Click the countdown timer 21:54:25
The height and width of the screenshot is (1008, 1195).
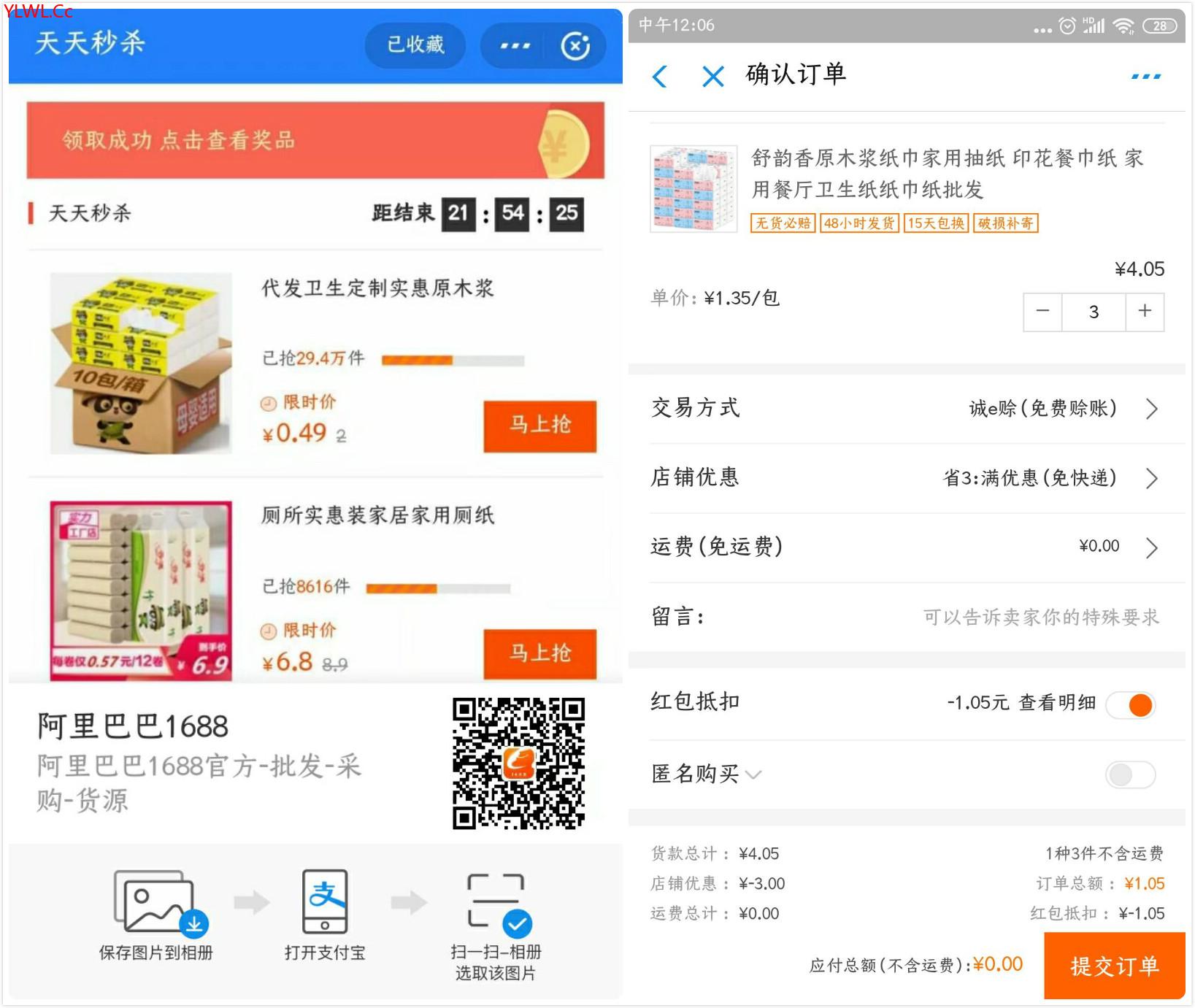click(x=512, y=214)
